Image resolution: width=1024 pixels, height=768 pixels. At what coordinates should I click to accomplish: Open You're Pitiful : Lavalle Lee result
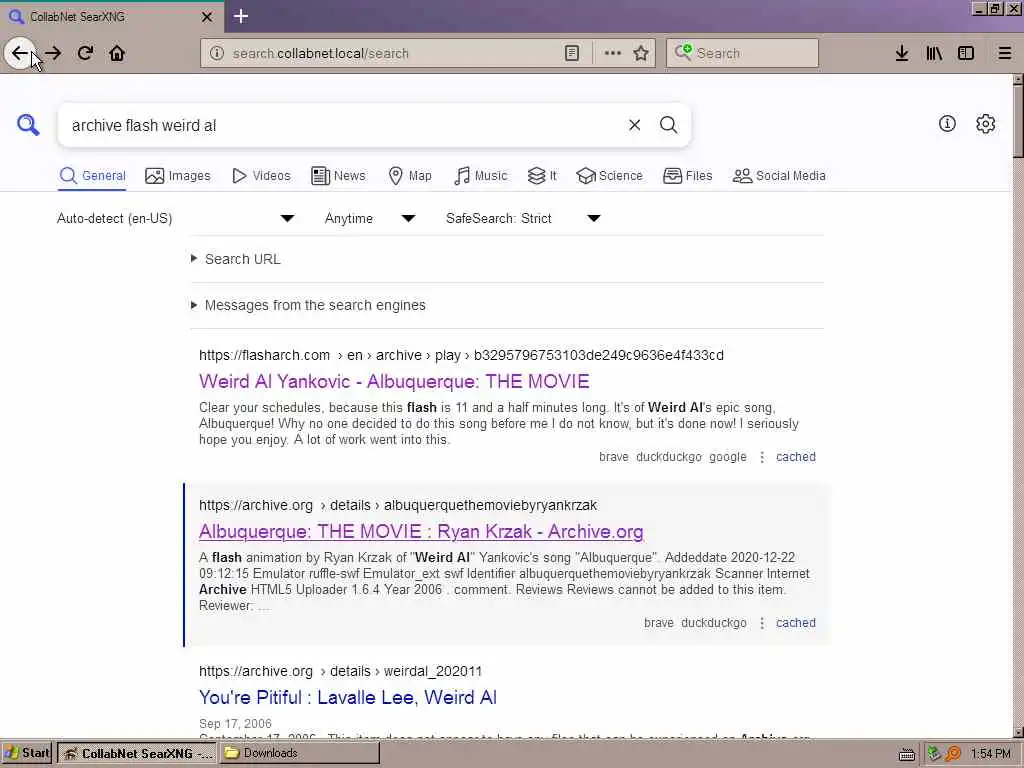[348, 697]
